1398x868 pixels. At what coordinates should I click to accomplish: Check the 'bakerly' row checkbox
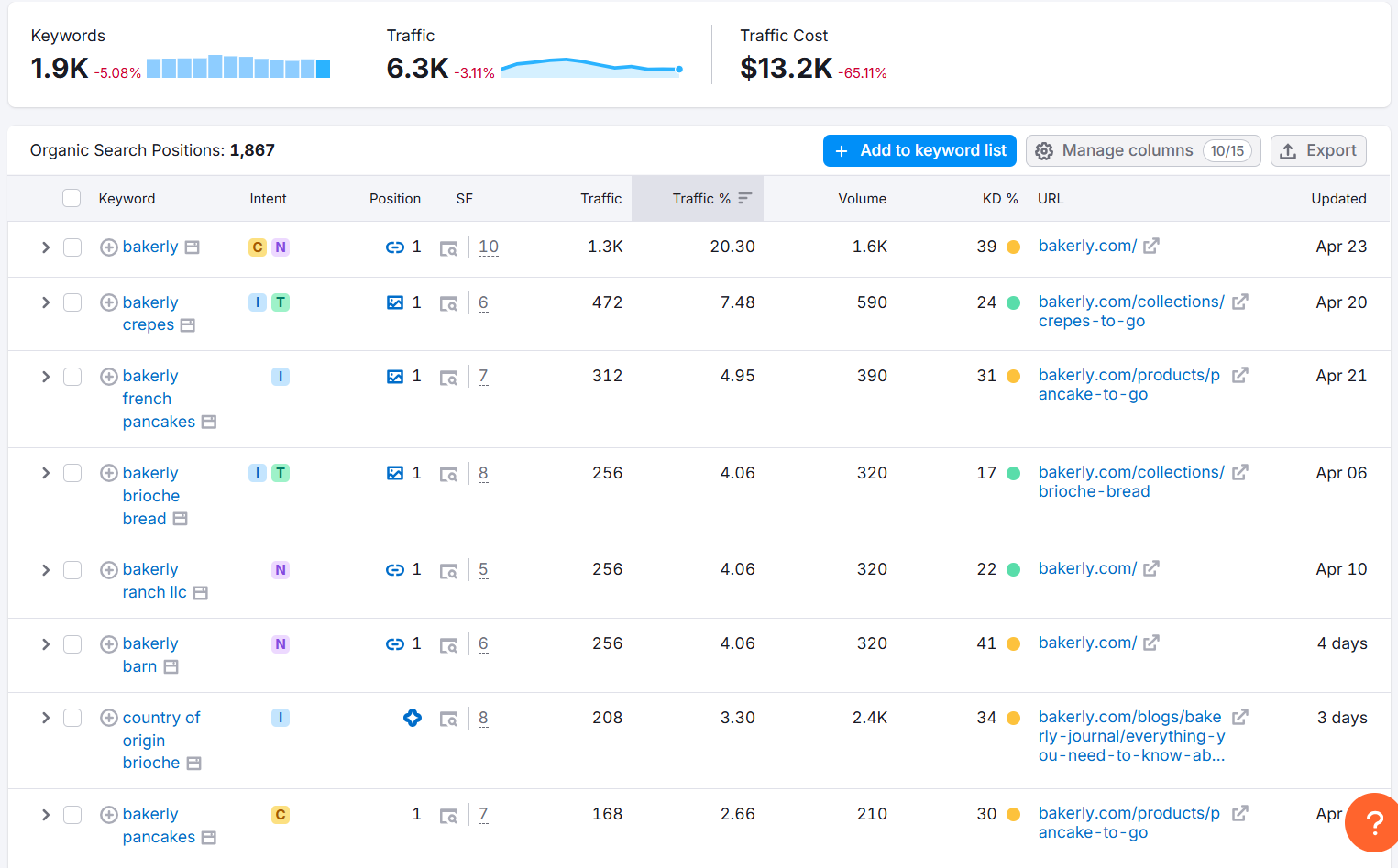pyautogui.click(x=72, y=247)
